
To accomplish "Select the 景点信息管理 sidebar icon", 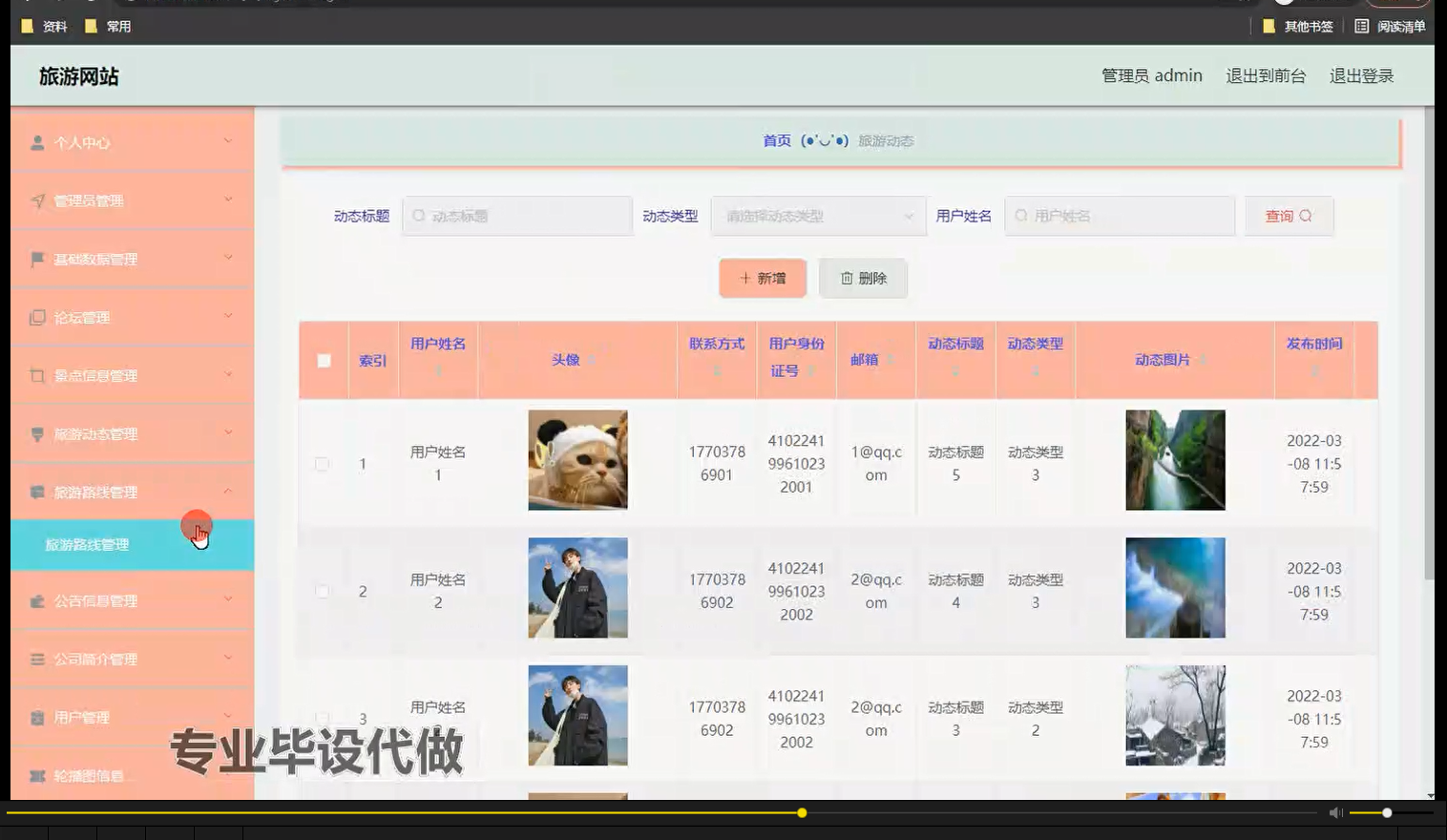I will tap(36, 375).
